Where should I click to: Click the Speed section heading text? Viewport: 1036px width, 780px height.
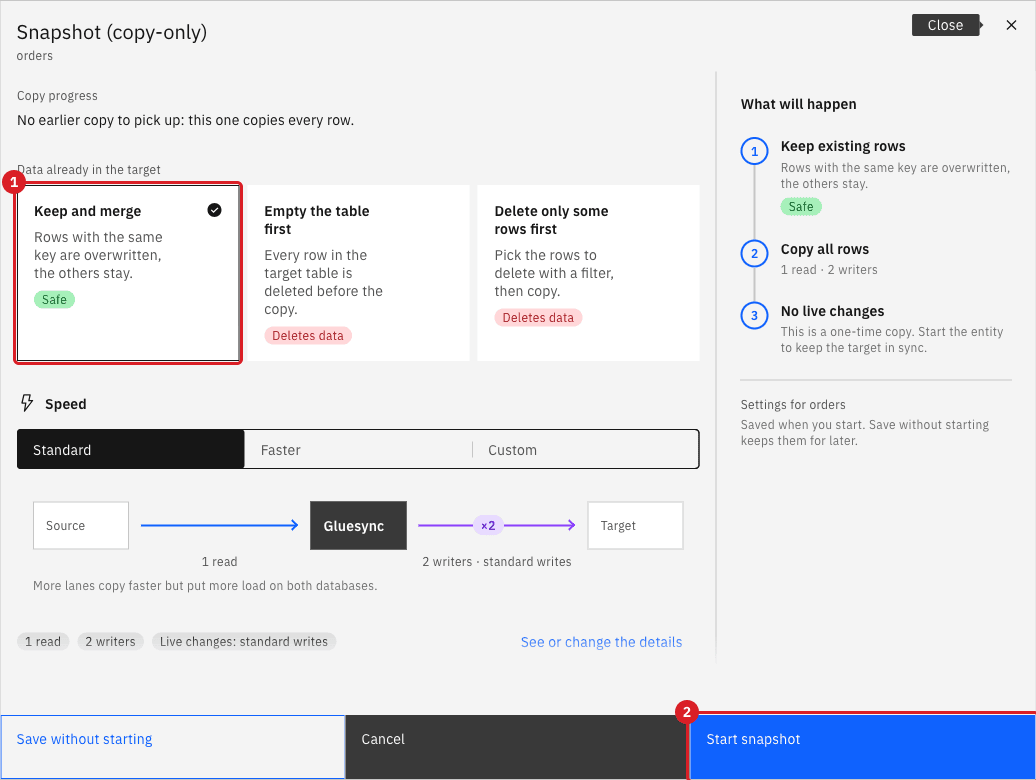[x=65, y=404]
